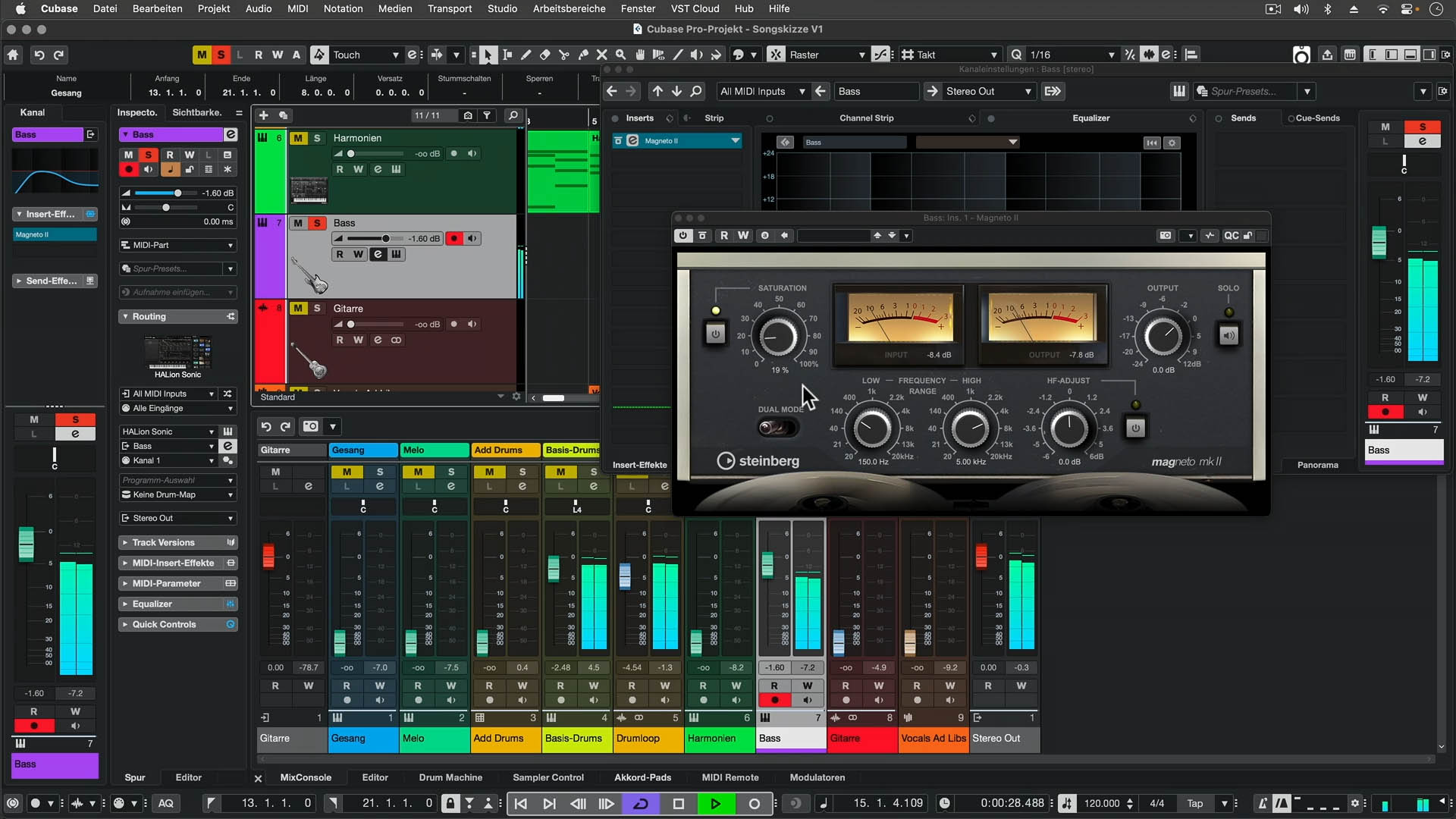
Task: Open the Apple menu
Action: 20,9
